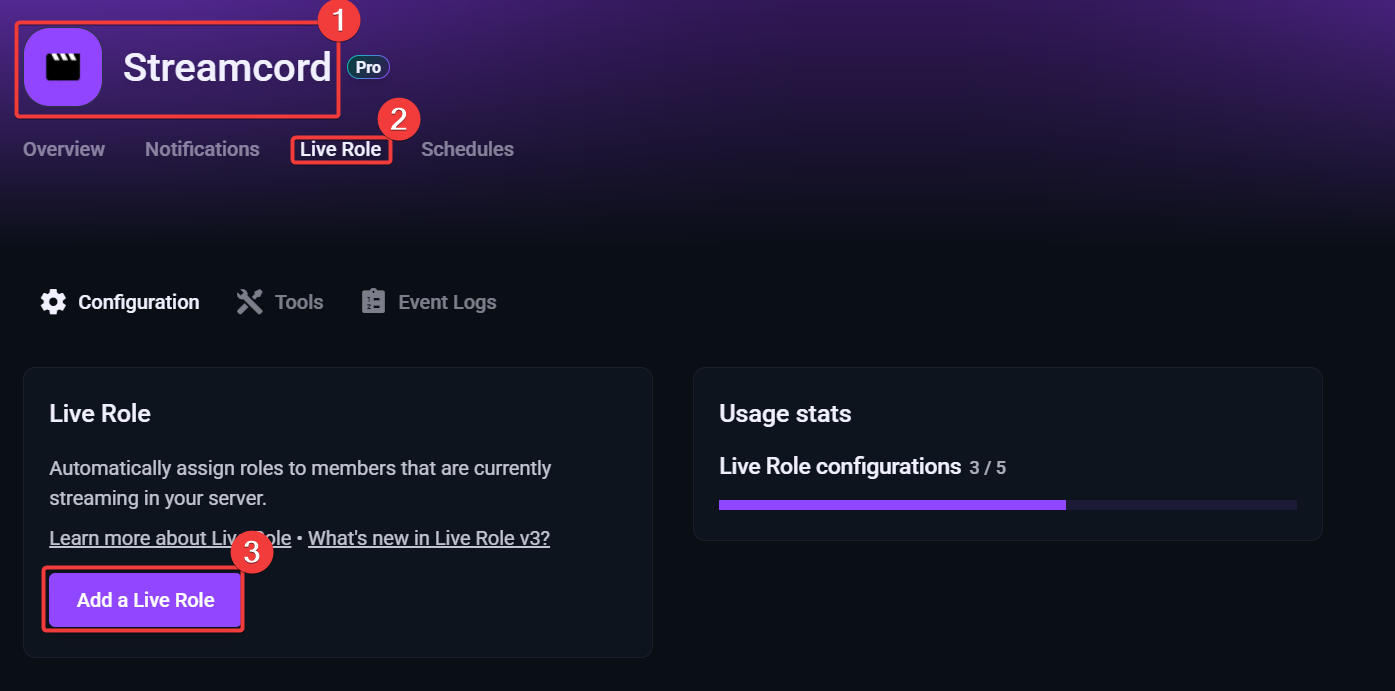This screenshot has width=1395, height=691.
Task: Select the Live Role tab
Action: pos(340,148)
